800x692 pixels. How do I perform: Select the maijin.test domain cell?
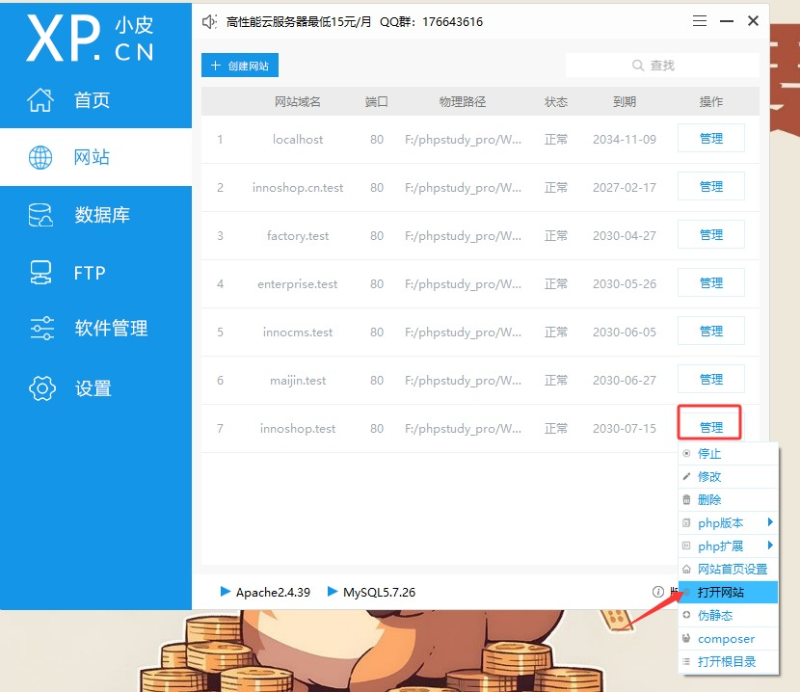click(x=297, y=380)
